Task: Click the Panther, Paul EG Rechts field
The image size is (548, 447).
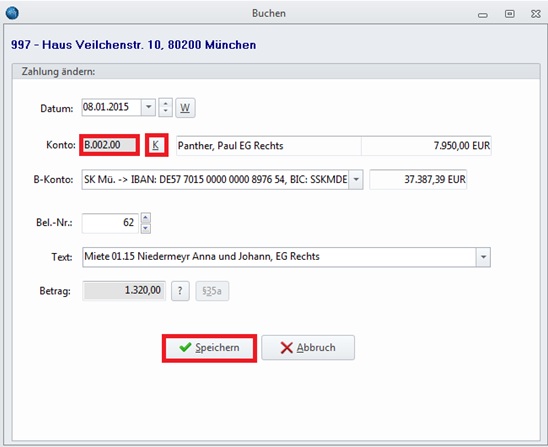Action: click(x=269, y=145)
